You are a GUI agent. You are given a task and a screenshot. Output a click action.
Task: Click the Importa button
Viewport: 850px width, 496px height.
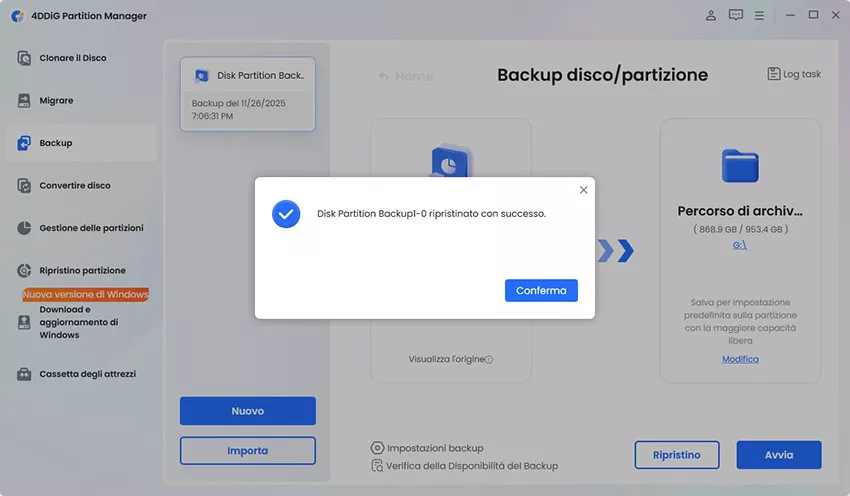(248, 450)
